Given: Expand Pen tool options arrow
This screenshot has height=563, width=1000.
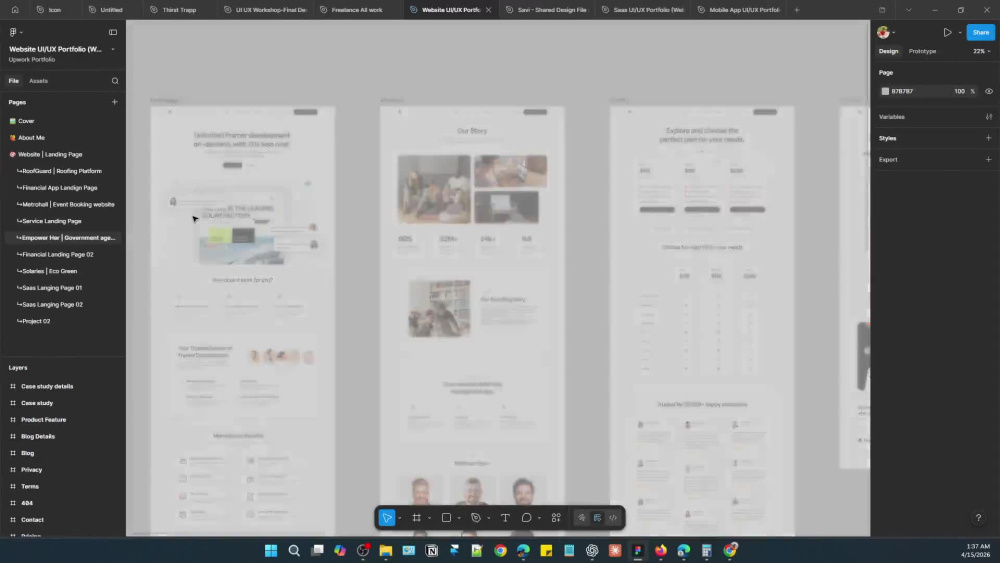Looking at the screenshot, I should point(489,518).
